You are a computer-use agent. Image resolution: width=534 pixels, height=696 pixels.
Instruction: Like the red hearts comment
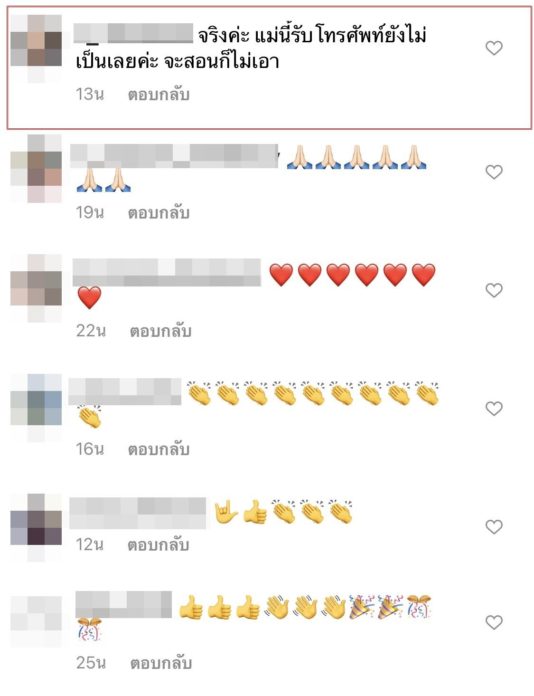click(x=494, y=290)
